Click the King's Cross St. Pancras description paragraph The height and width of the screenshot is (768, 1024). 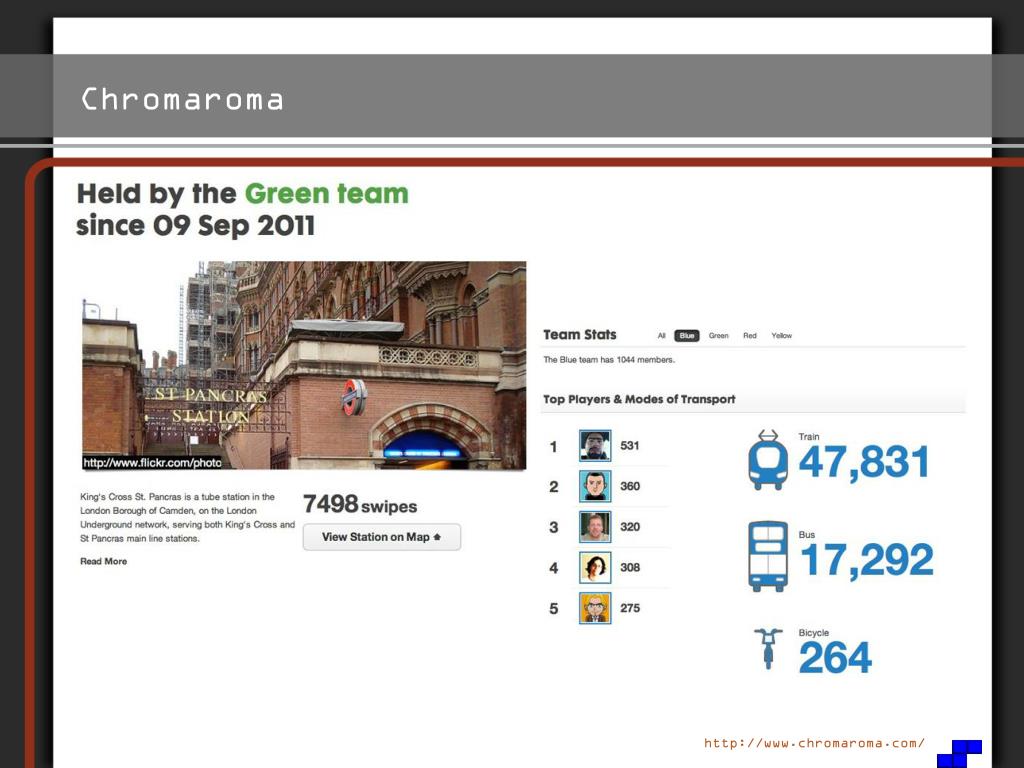pyautogui.click(x=187, y=517)
